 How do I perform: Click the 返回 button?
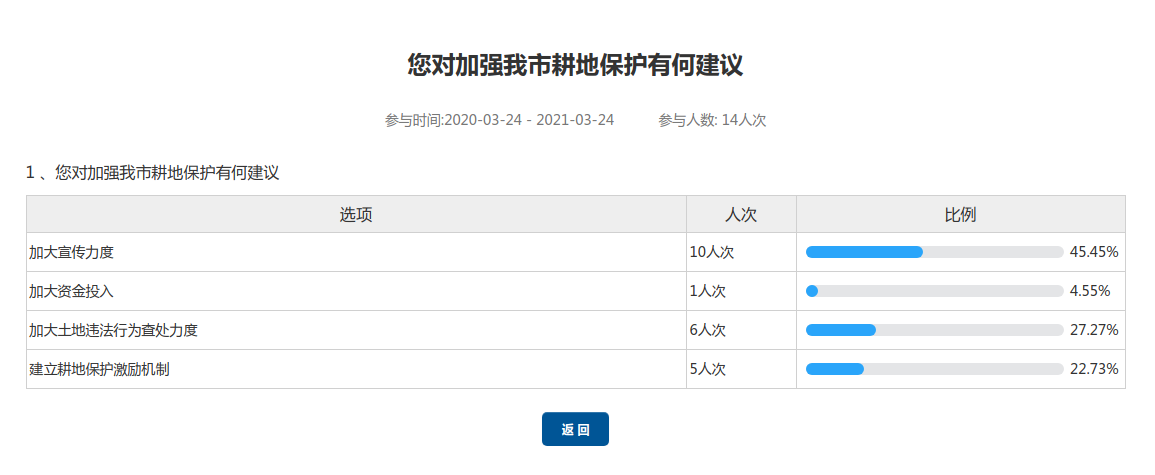575,429
